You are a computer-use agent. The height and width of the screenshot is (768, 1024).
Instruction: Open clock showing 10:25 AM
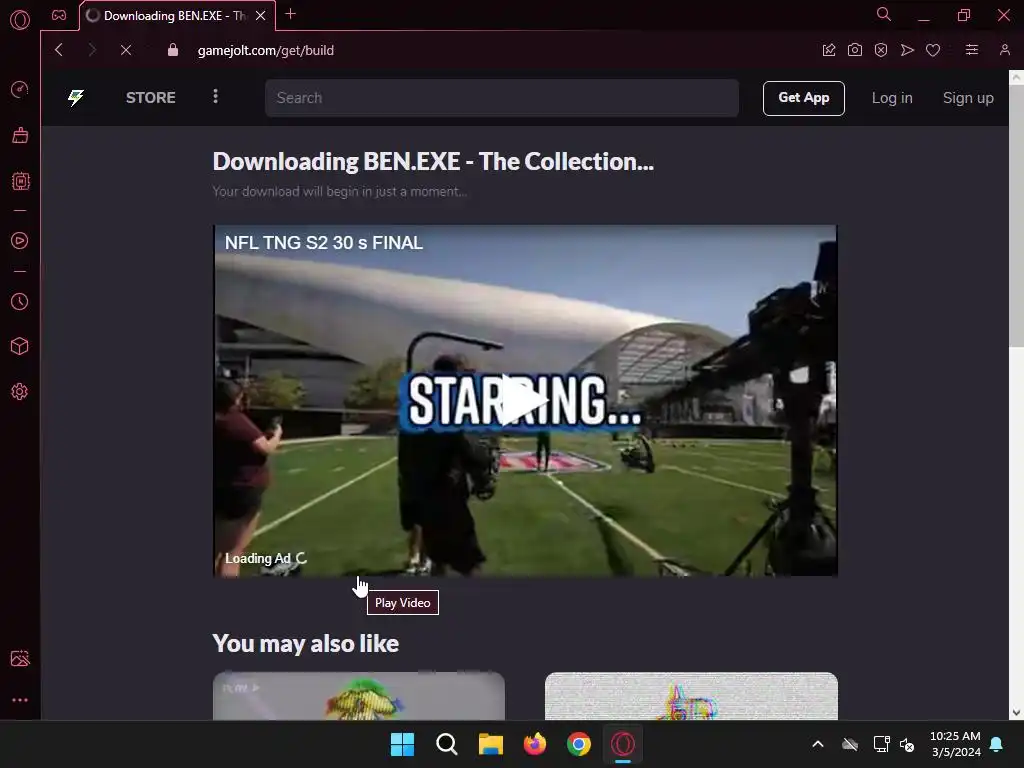click(955, 744)
